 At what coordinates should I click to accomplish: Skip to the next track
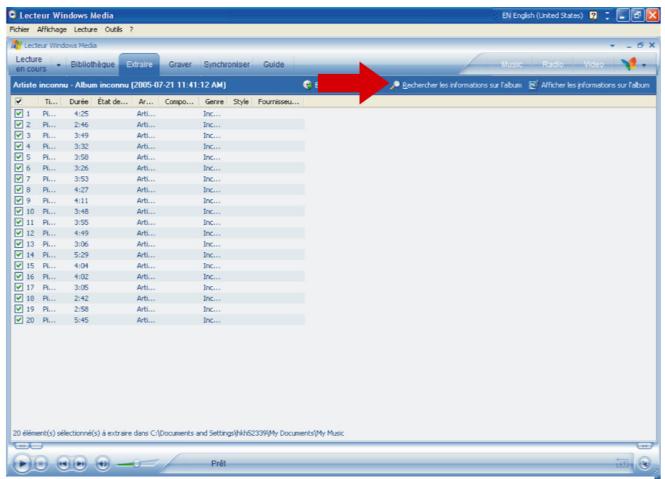pos(80,464)
